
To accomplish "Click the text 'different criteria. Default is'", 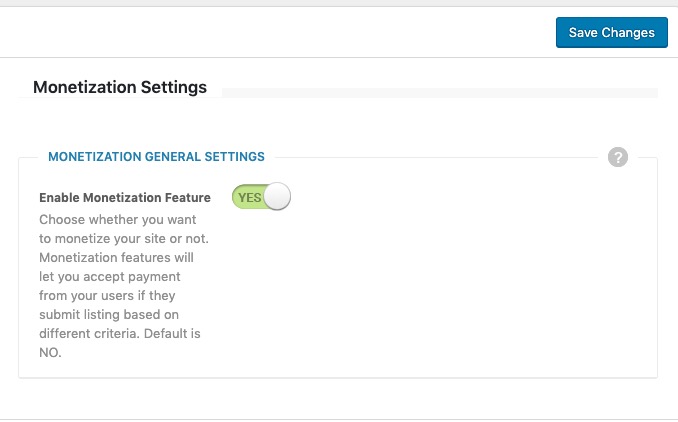I will (x=120, y=334).
